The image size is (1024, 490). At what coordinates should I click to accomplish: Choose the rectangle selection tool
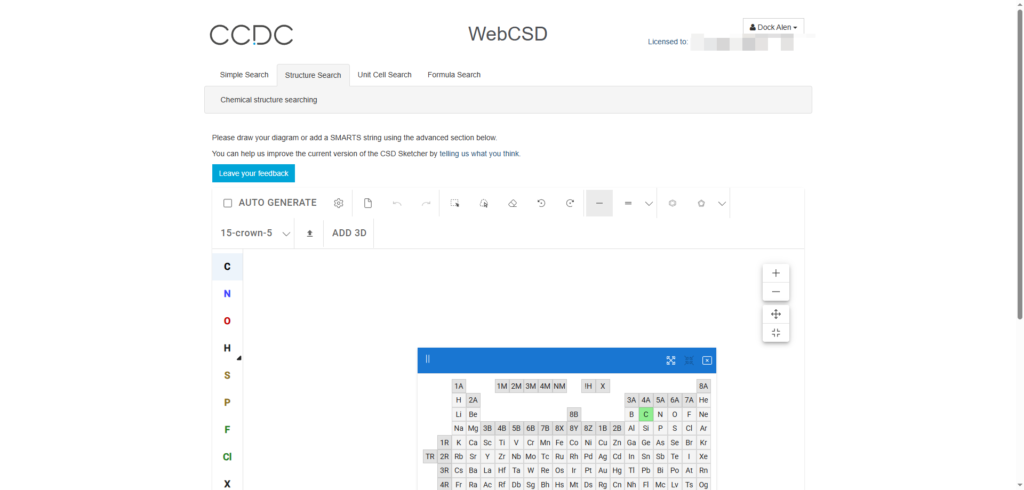pyautogui.click(x=455, y=203)
